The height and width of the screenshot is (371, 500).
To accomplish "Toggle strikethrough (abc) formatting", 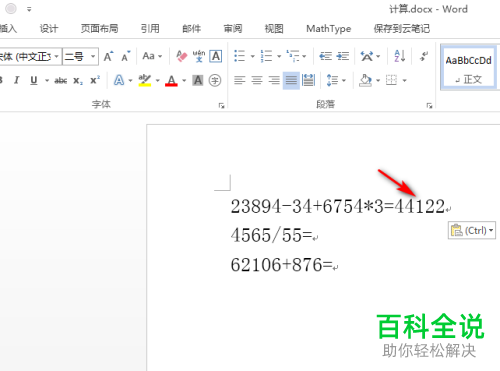I will [61, 80].
